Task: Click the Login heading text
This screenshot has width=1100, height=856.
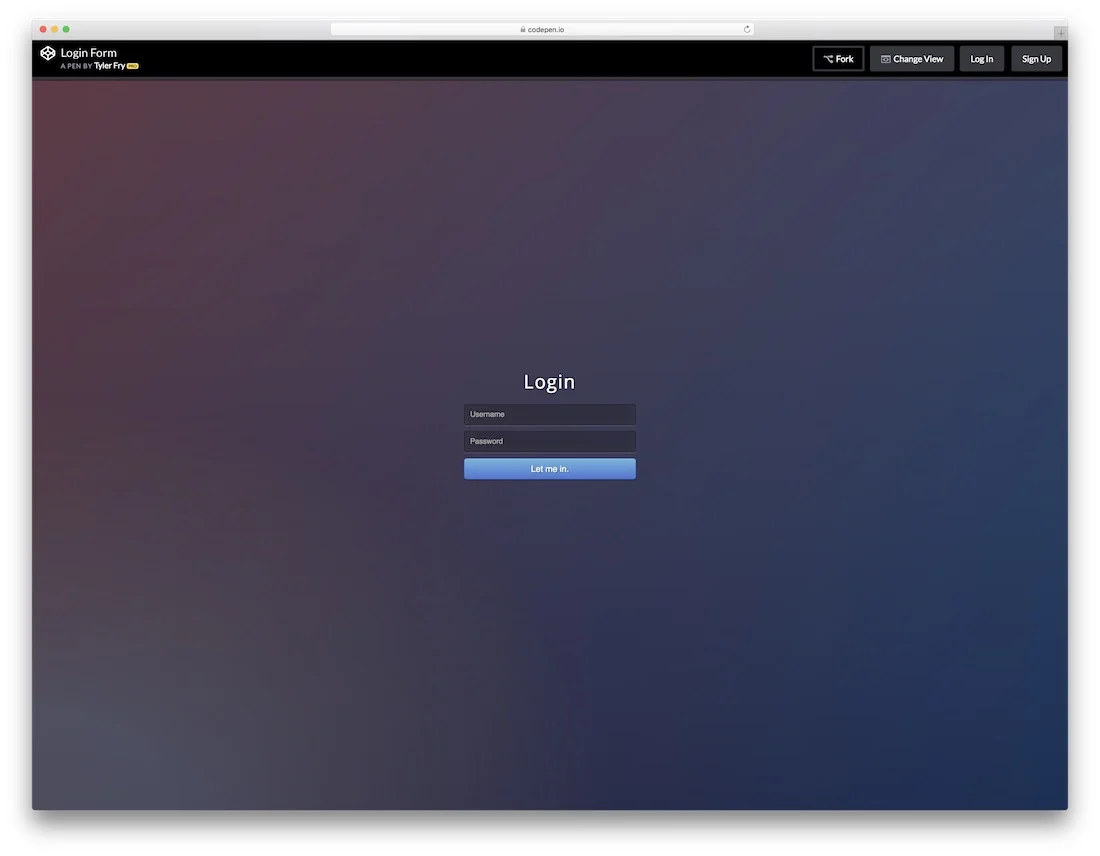Action: point(549,381)
